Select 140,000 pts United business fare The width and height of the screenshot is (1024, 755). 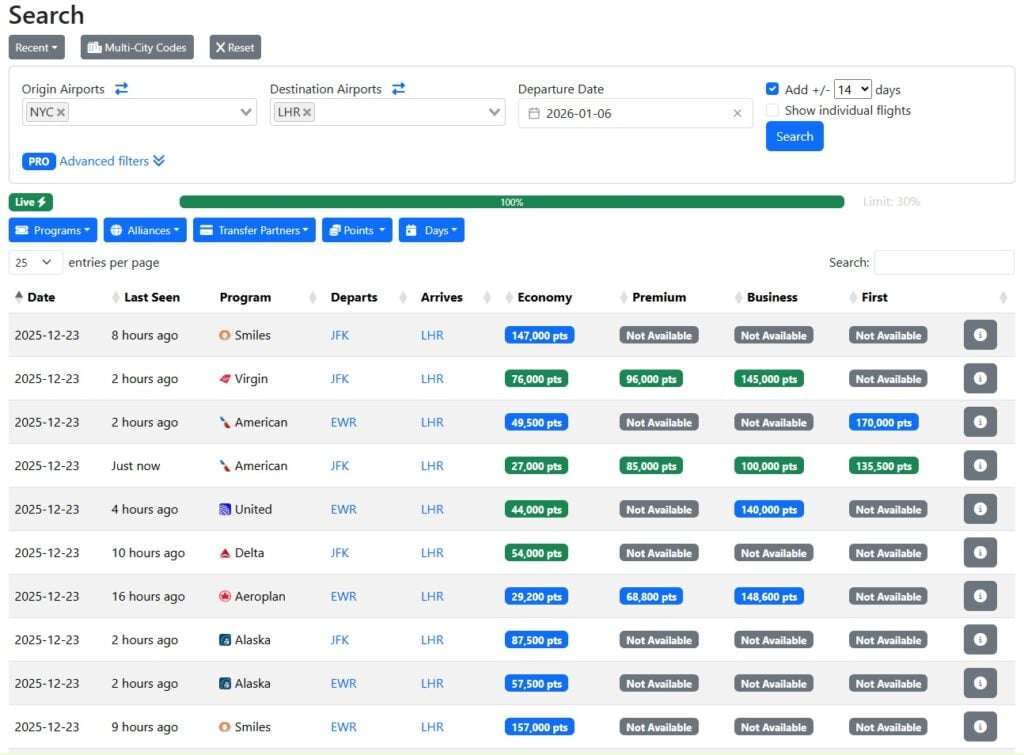tap(769, 509)
